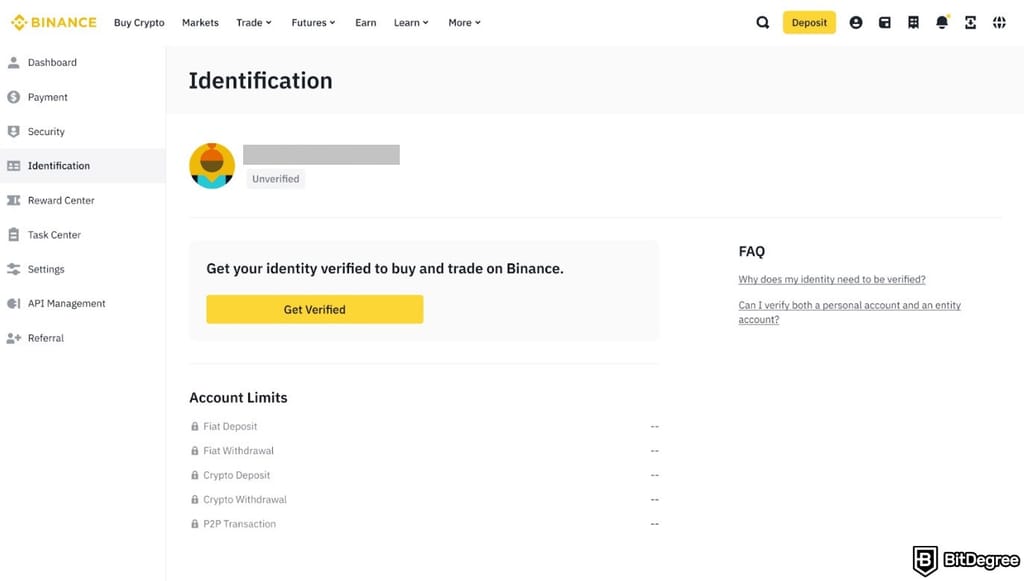Image resolution: width=1024 pixels, height=581 pixels.
Task: Expand the Futures dropdown menu
Action: (313, 22)
